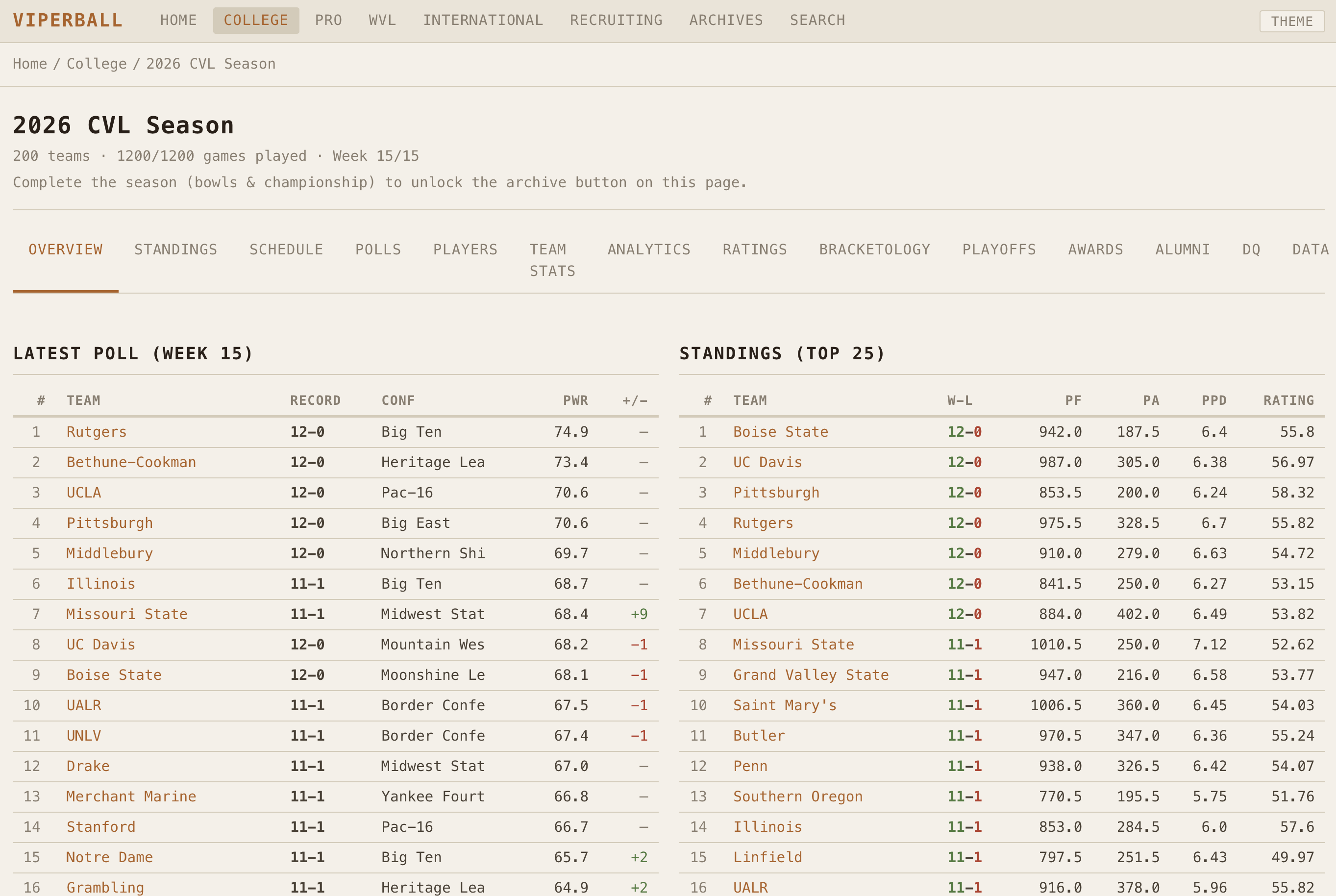
Task: Select the COLLEGE nav item
Action: click(x=256, y=21)
